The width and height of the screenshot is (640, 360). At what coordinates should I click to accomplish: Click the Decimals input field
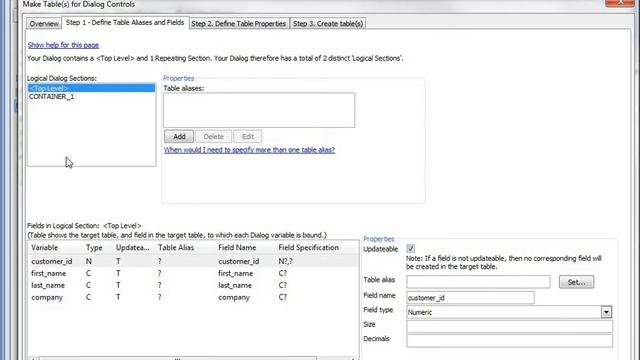[509, 340]
